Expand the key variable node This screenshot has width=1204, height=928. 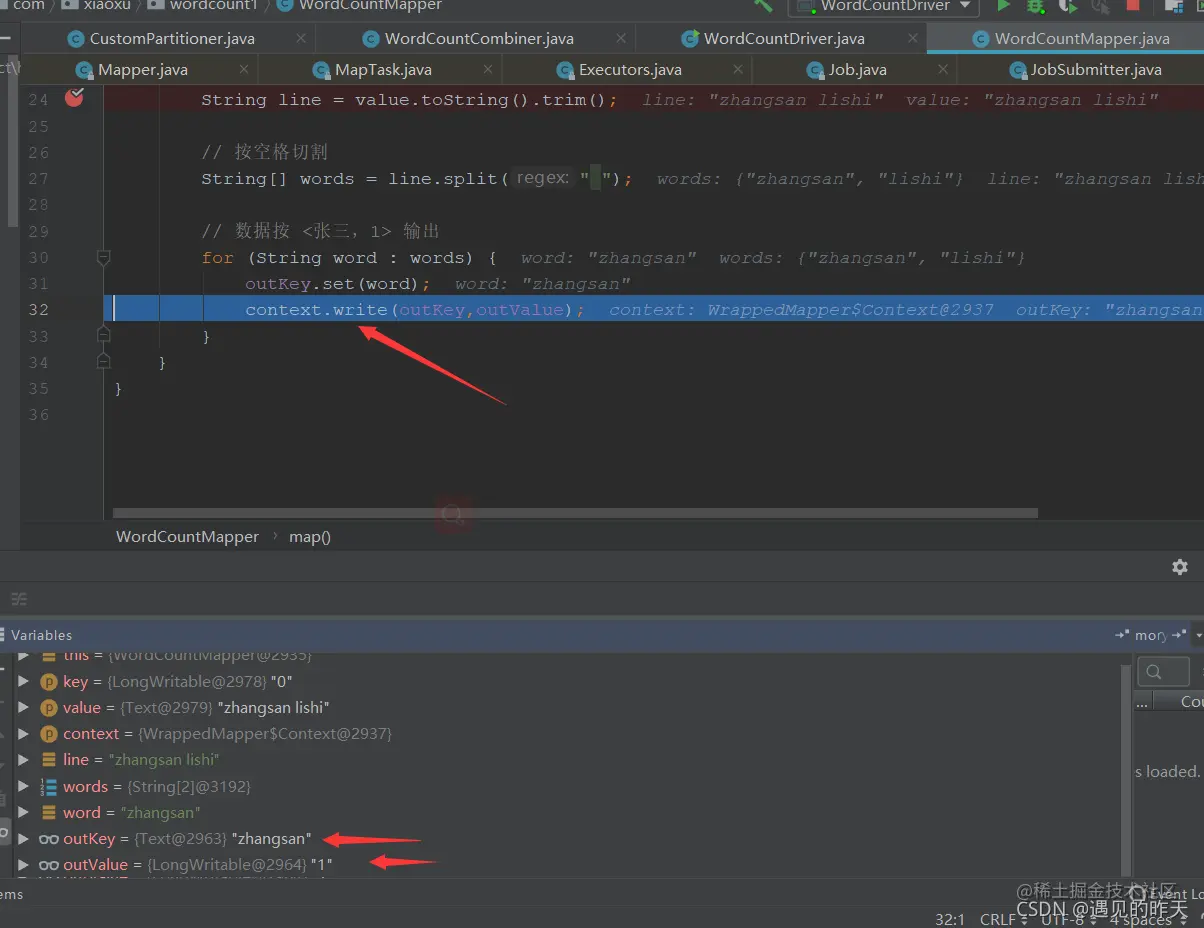tap(23, 681)
